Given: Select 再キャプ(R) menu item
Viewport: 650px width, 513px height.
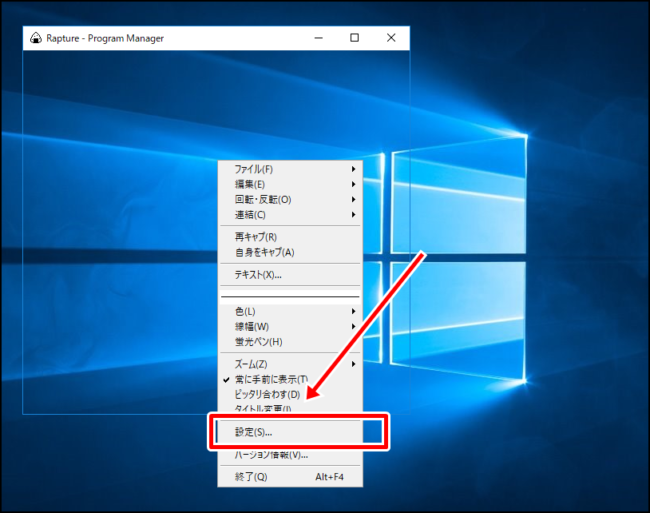Looking at the screenshot, I should coord(290,237).
